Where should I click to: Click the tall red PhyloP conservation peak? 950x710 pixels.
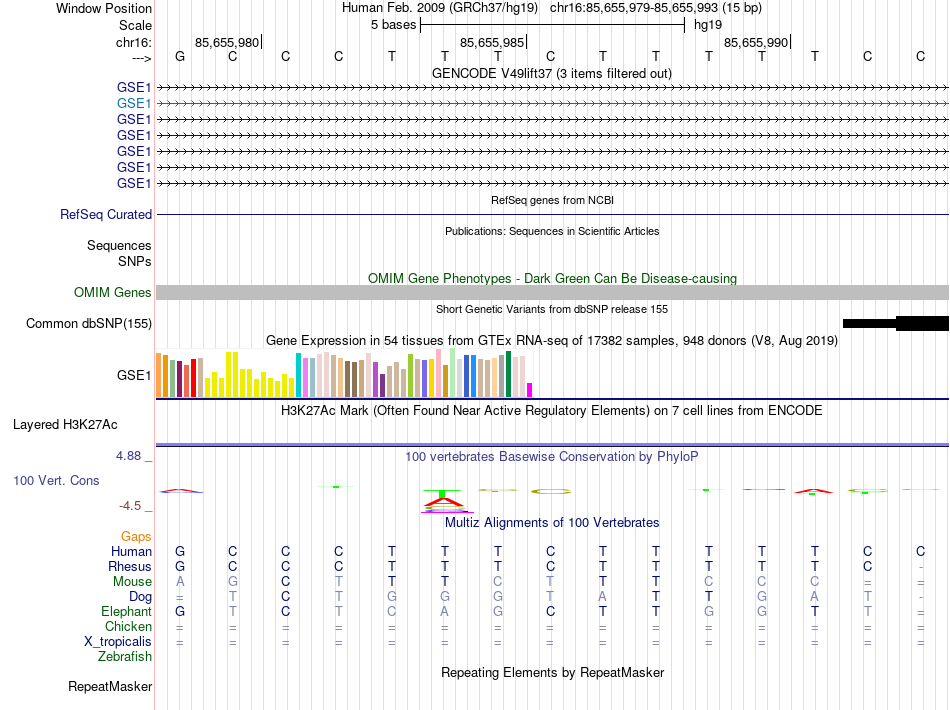tap(443, 502)
